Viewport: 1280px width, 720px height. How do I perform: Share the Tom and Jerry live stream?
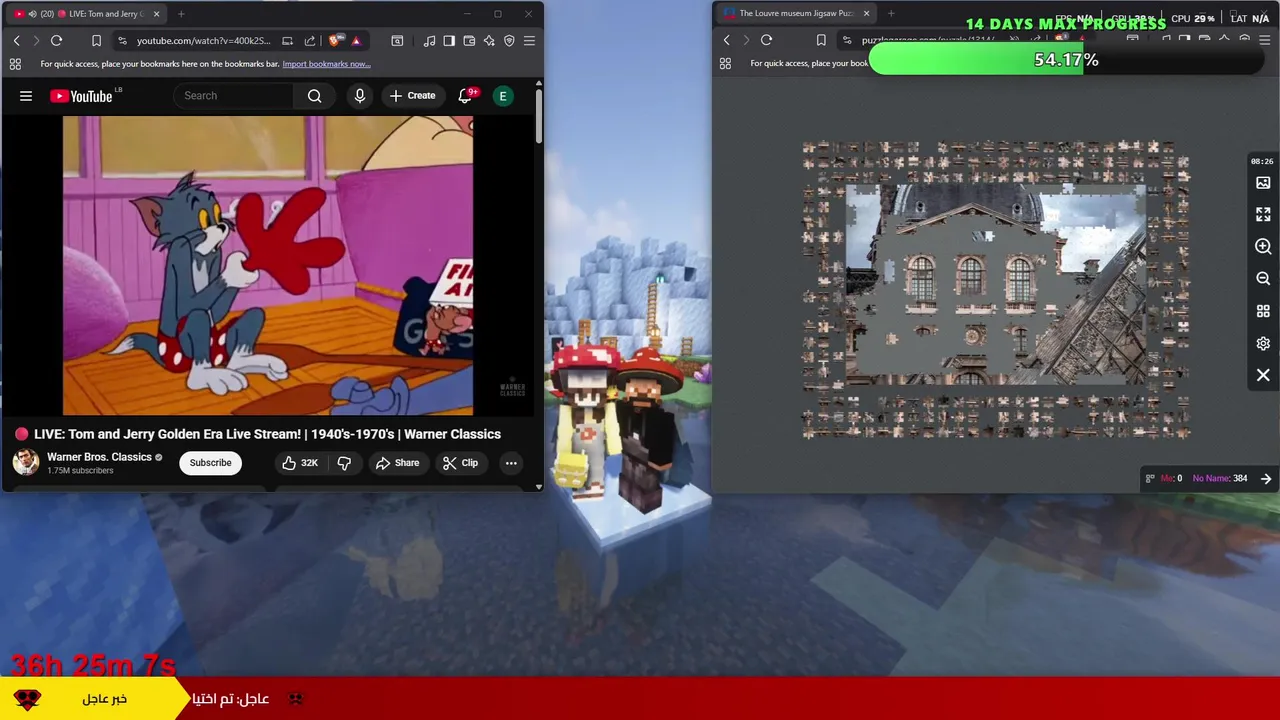[x=397, y=463]
